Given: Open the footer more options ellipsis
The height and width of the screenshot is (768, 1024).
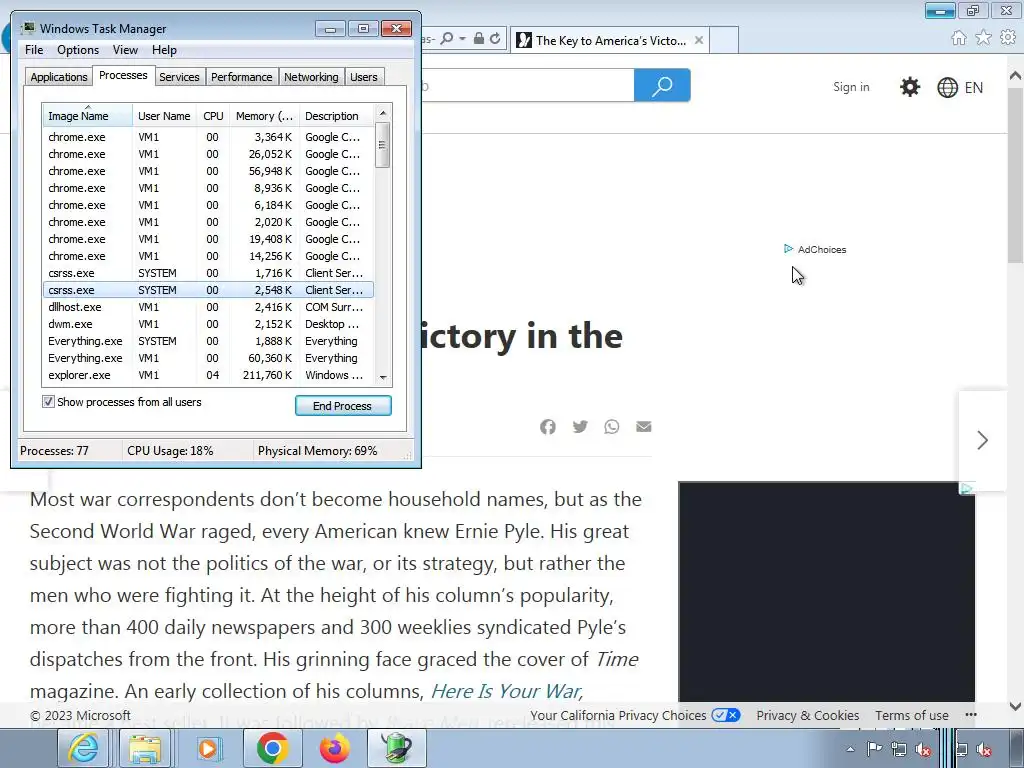Looking at the screenshot, I should [x=971, y=715].
